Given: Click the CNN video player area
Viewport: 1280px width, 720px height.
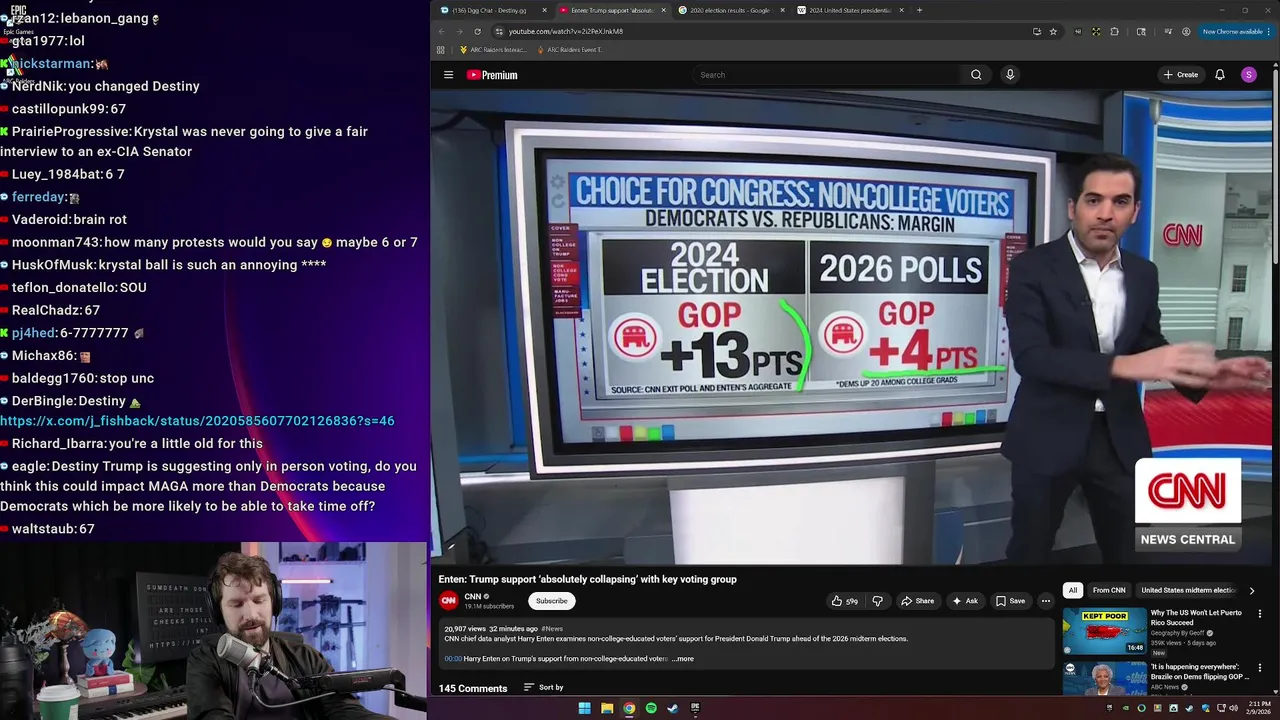Looking at the screenshot, I should 851,328.
